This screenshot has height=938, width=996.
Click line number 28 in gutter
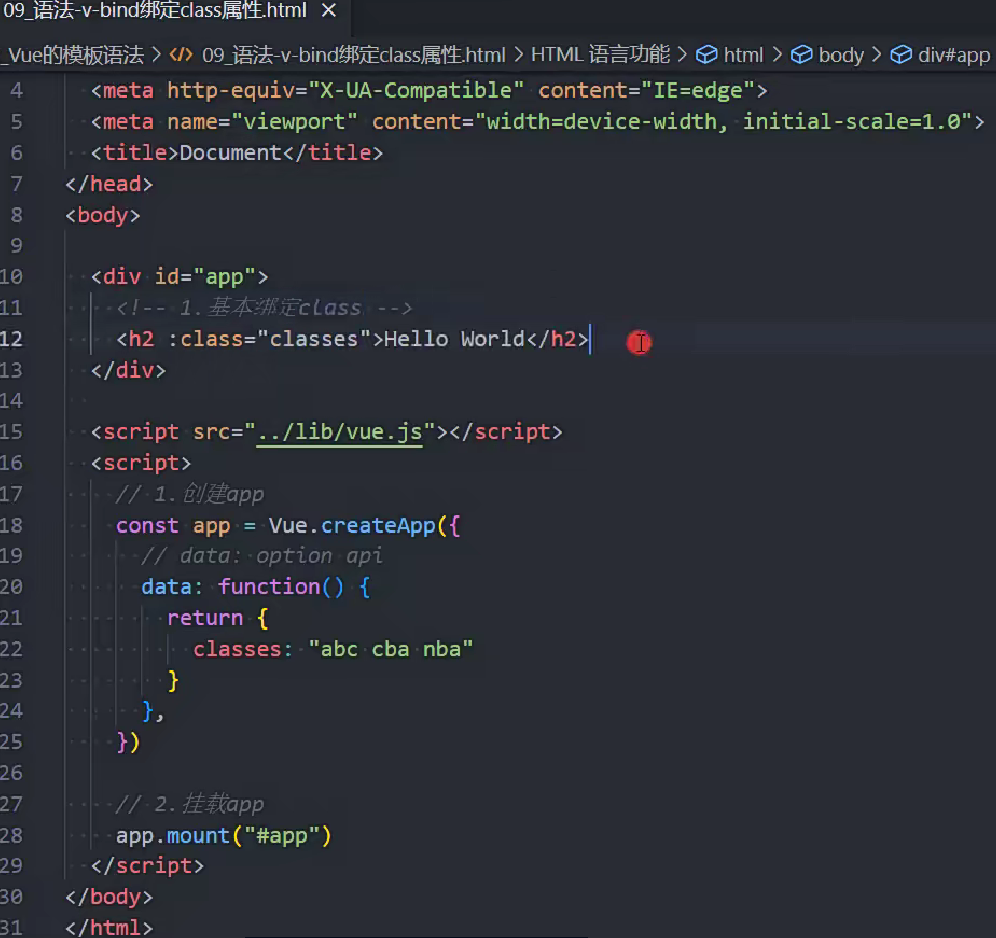[11, 836]
